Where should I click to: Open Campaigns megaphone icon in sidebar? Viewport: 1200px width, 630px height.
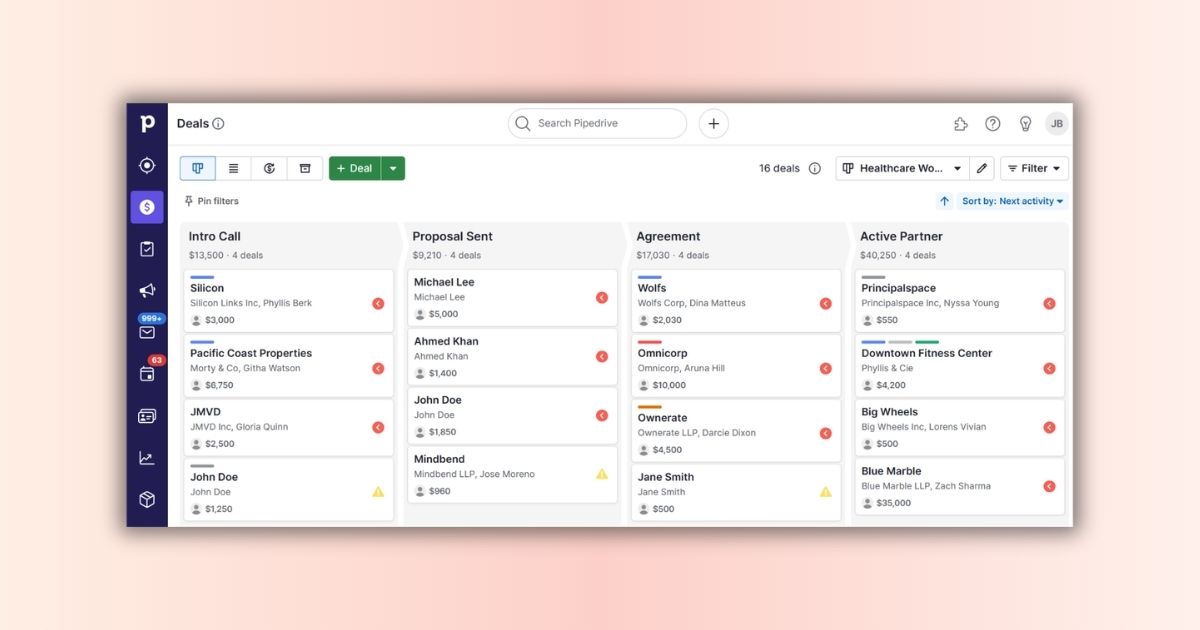click(x=147, y=291)
